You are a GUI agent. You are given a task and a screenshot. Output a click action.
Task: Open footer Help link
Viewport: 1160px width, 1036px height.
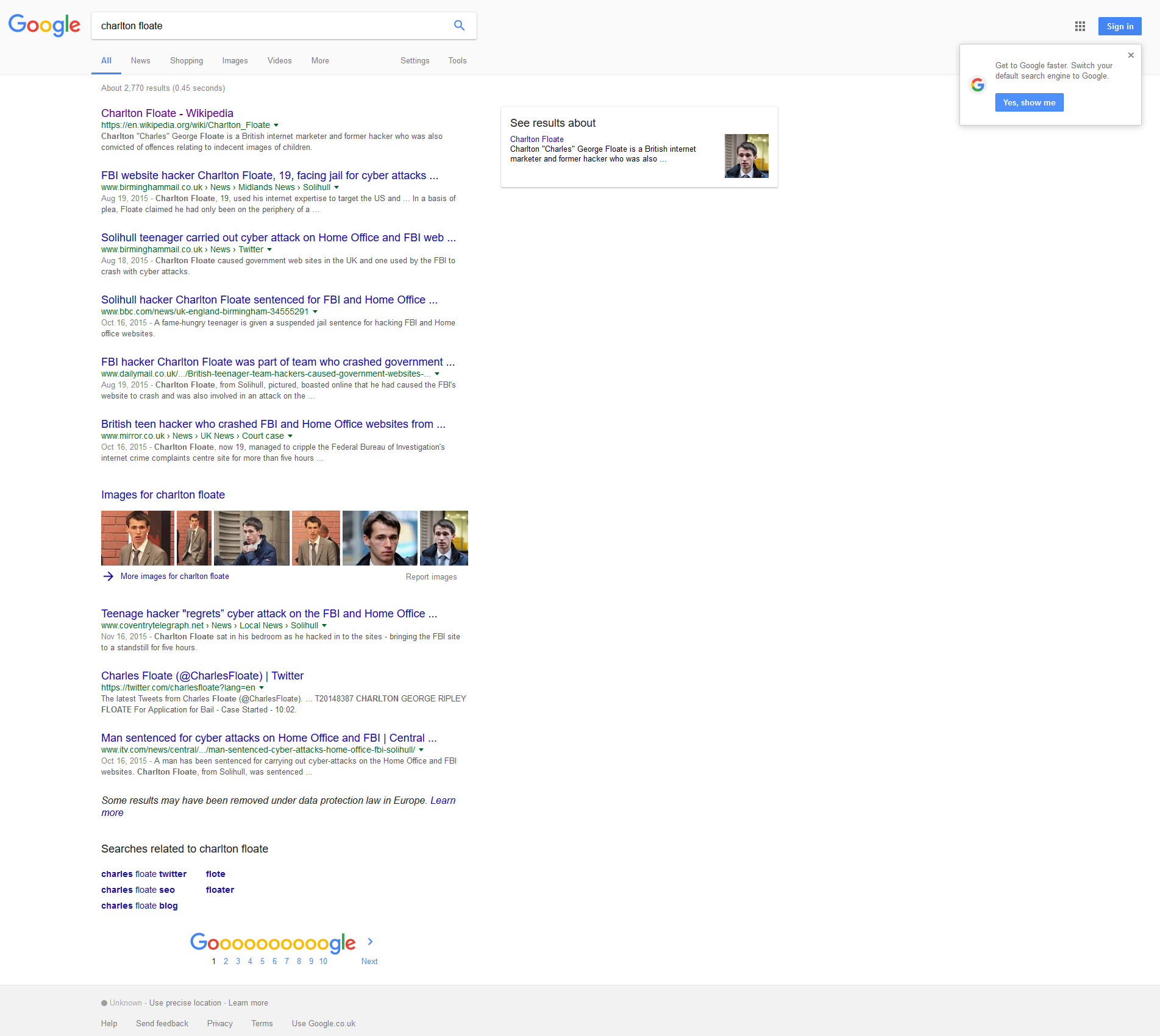coord(109,1024)
